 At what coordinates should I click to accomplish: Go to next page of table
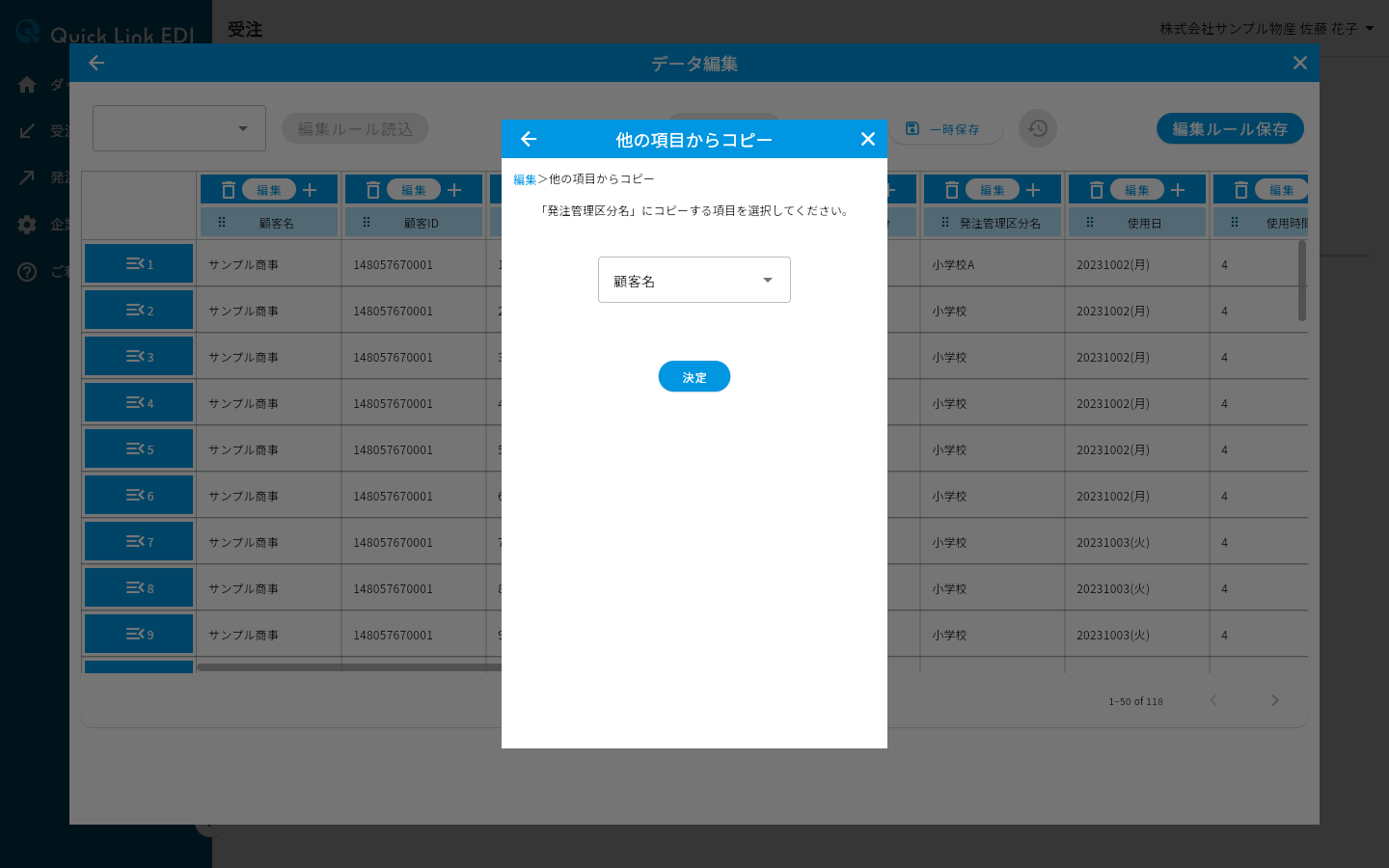1275,700
